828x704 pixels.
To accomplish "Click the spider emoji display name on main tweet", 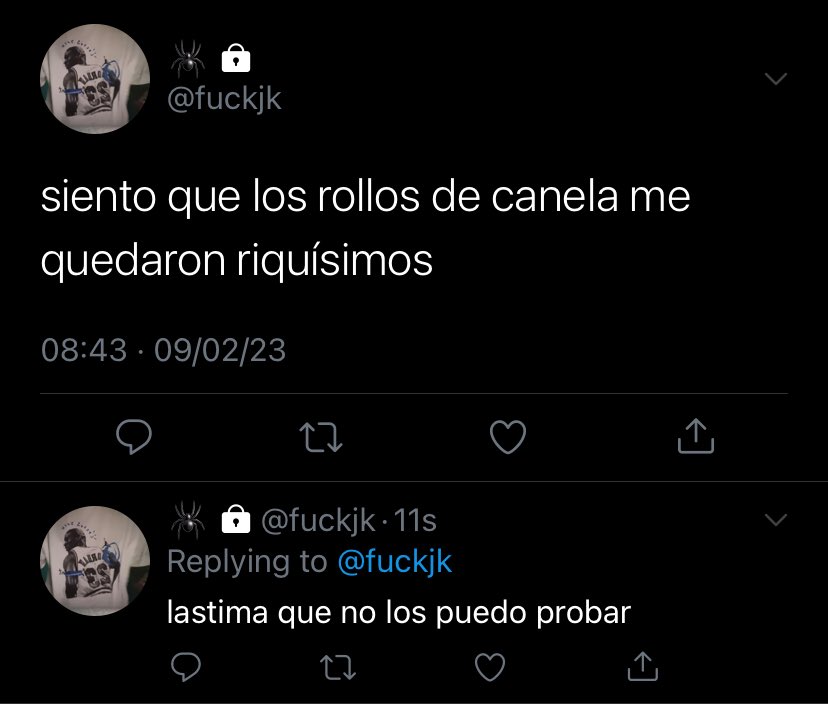I will click(x=187, y=59).
